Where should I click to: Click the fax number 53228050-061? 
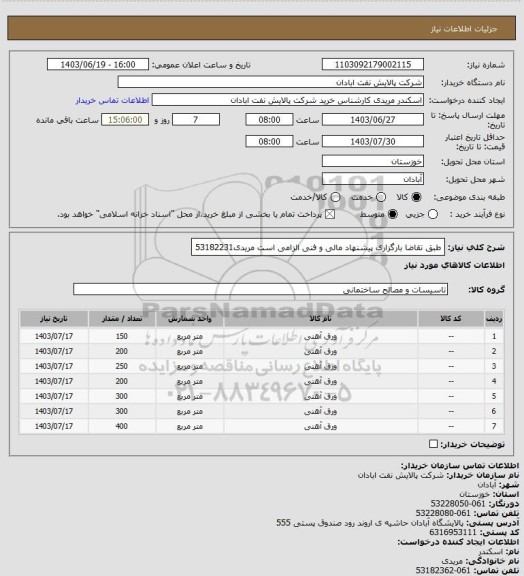458,504
